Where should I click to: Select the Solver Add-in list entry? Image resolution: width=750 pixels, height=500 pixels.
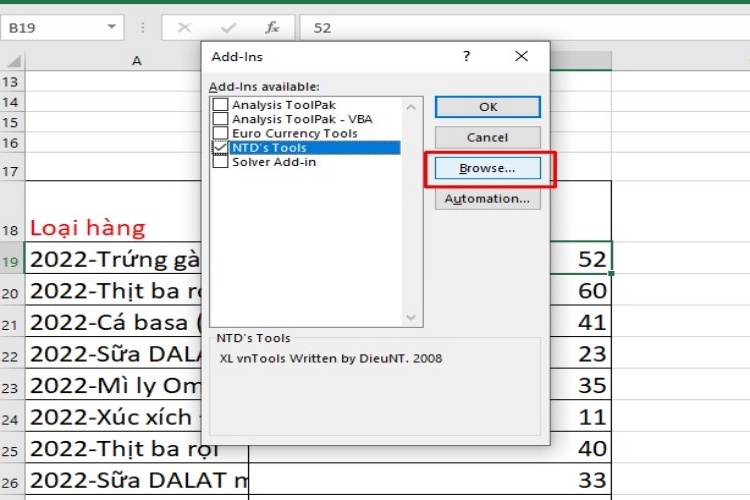[274, 162]
